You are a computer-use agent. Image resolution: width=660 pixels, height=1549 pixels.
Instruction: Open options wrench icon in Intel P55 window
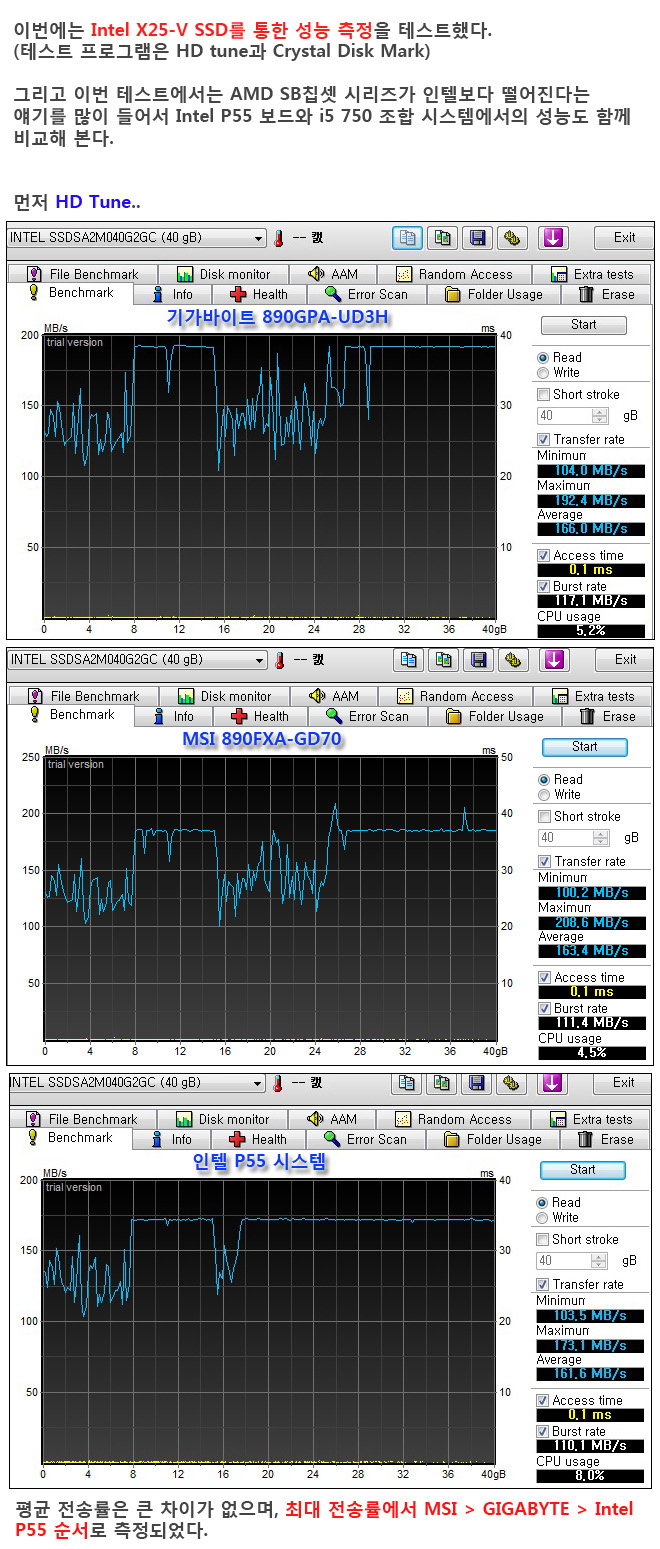click(513, 1083)
